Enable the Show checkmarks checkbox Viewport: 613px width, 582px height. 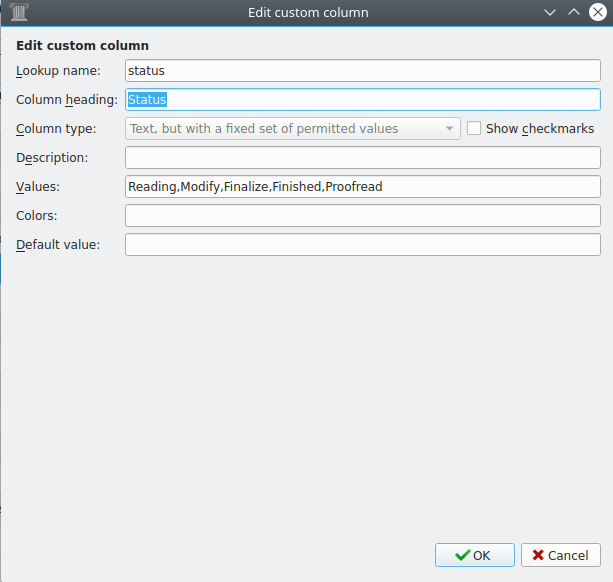475,129
